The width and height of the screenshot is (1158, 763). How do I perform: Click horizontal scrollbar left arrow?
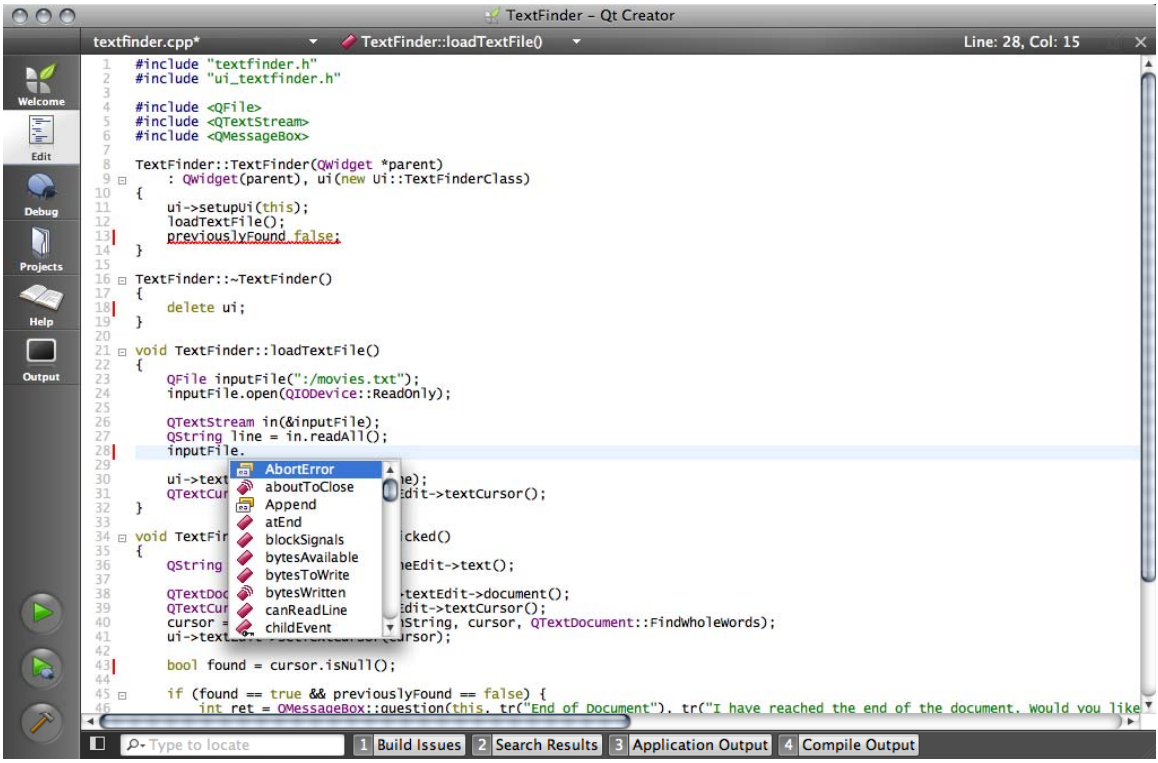[x=90, y=721]
